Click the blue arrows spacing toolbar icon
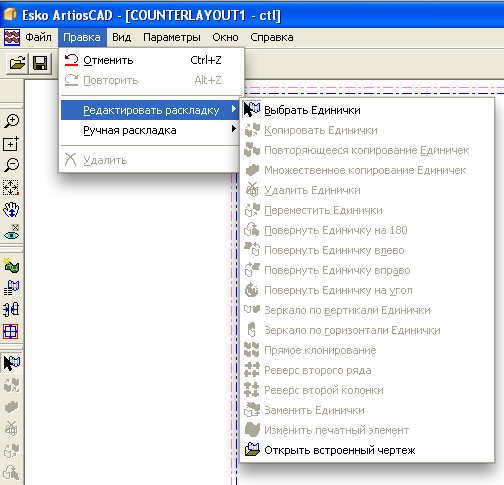504x485 pixels. 11,309
